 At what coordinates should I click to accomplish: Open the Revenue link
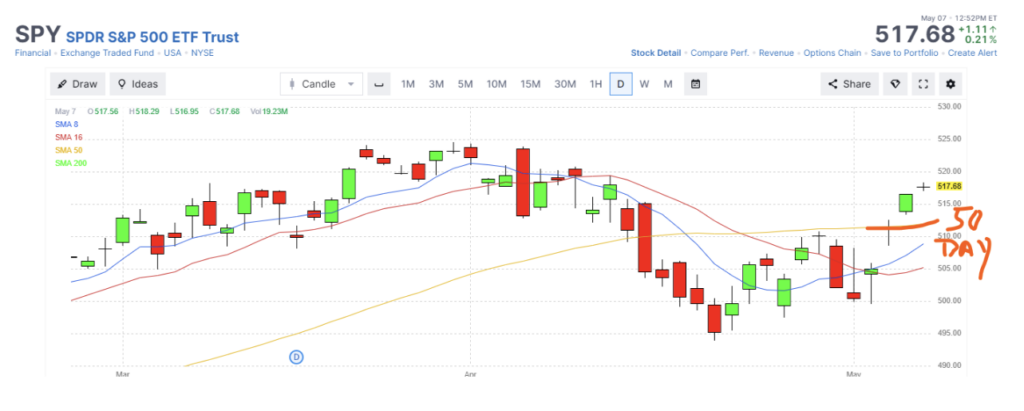click(776, 53)
